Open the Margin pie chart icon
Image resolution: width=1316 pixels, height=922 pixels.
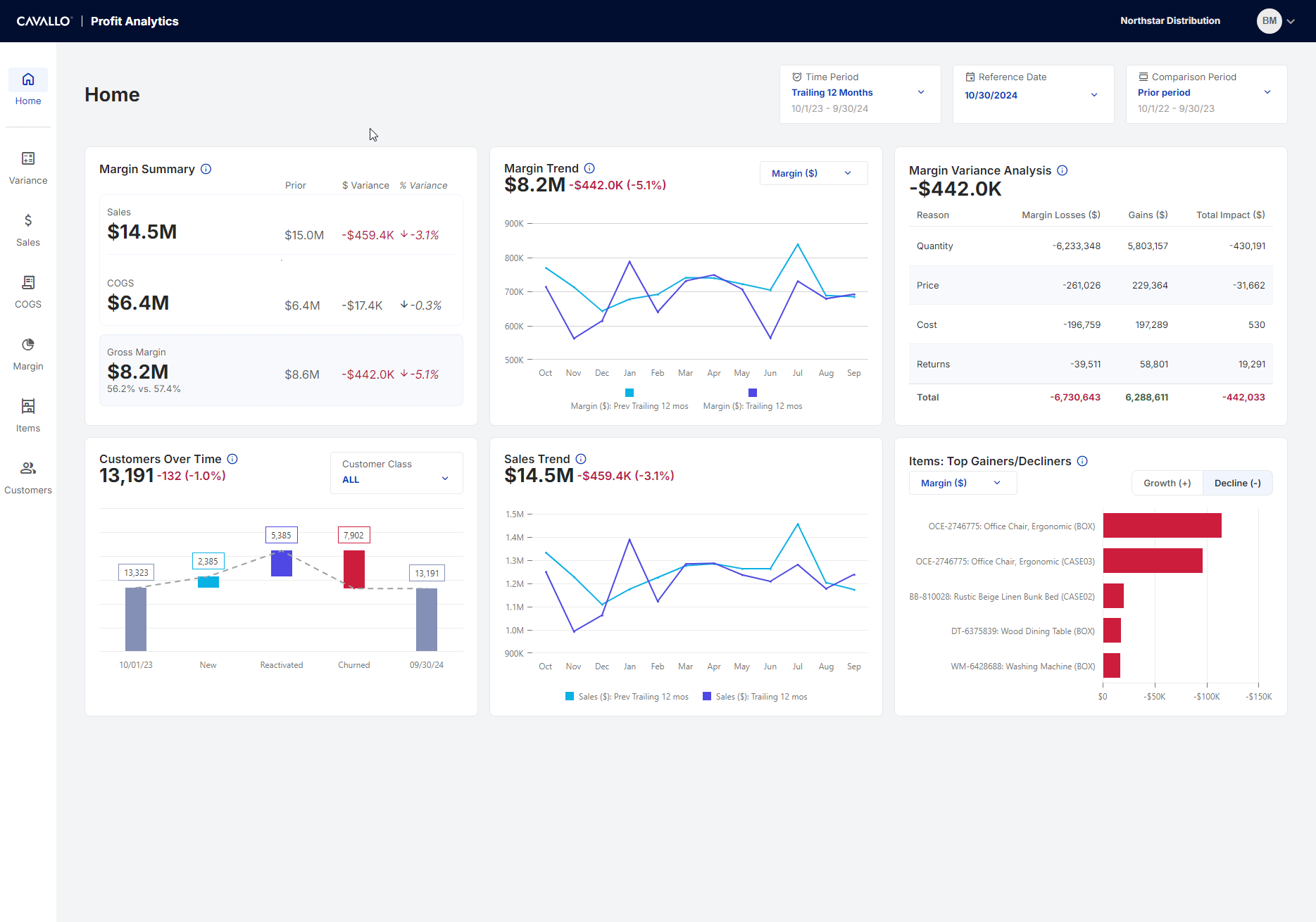[28, 345]
